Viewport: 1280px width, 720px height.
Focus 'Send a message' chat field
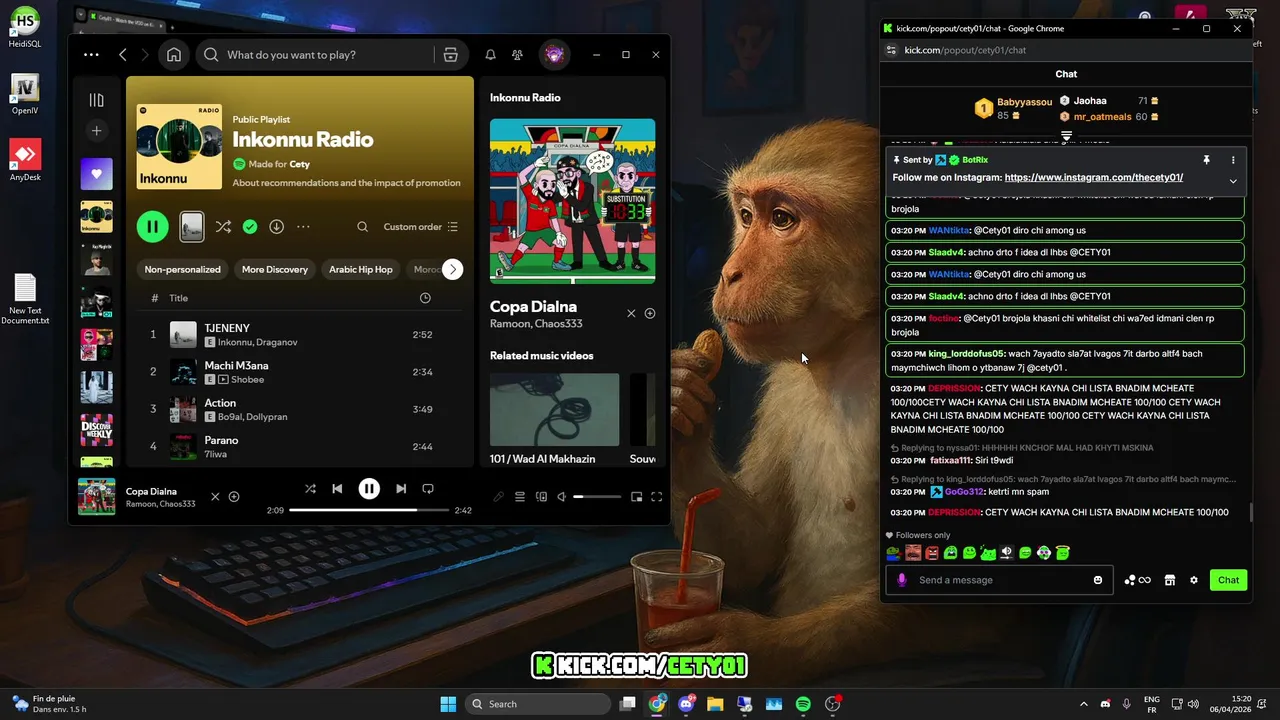(1000, 580)
